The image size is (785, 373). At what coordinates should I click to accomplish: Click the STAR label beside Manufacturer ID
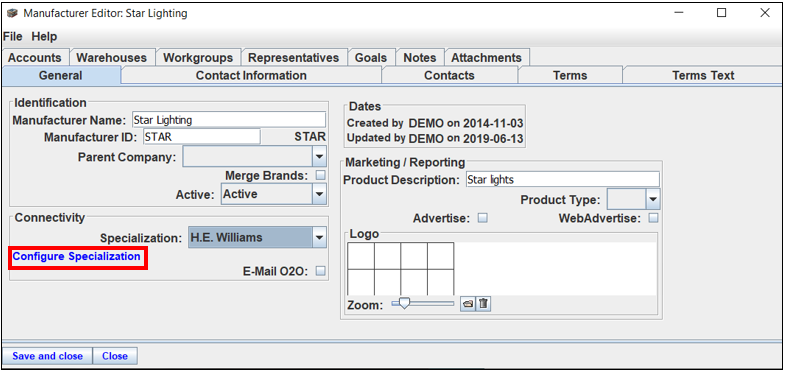(310, 137)
